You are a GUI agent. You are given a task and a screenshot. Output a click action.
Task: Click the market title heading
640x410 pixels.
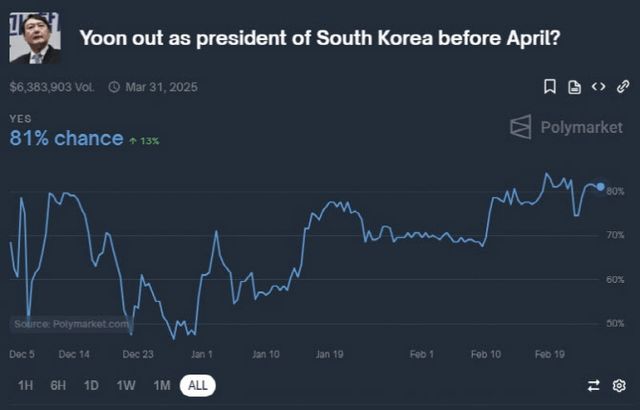(x=318, y=39)
